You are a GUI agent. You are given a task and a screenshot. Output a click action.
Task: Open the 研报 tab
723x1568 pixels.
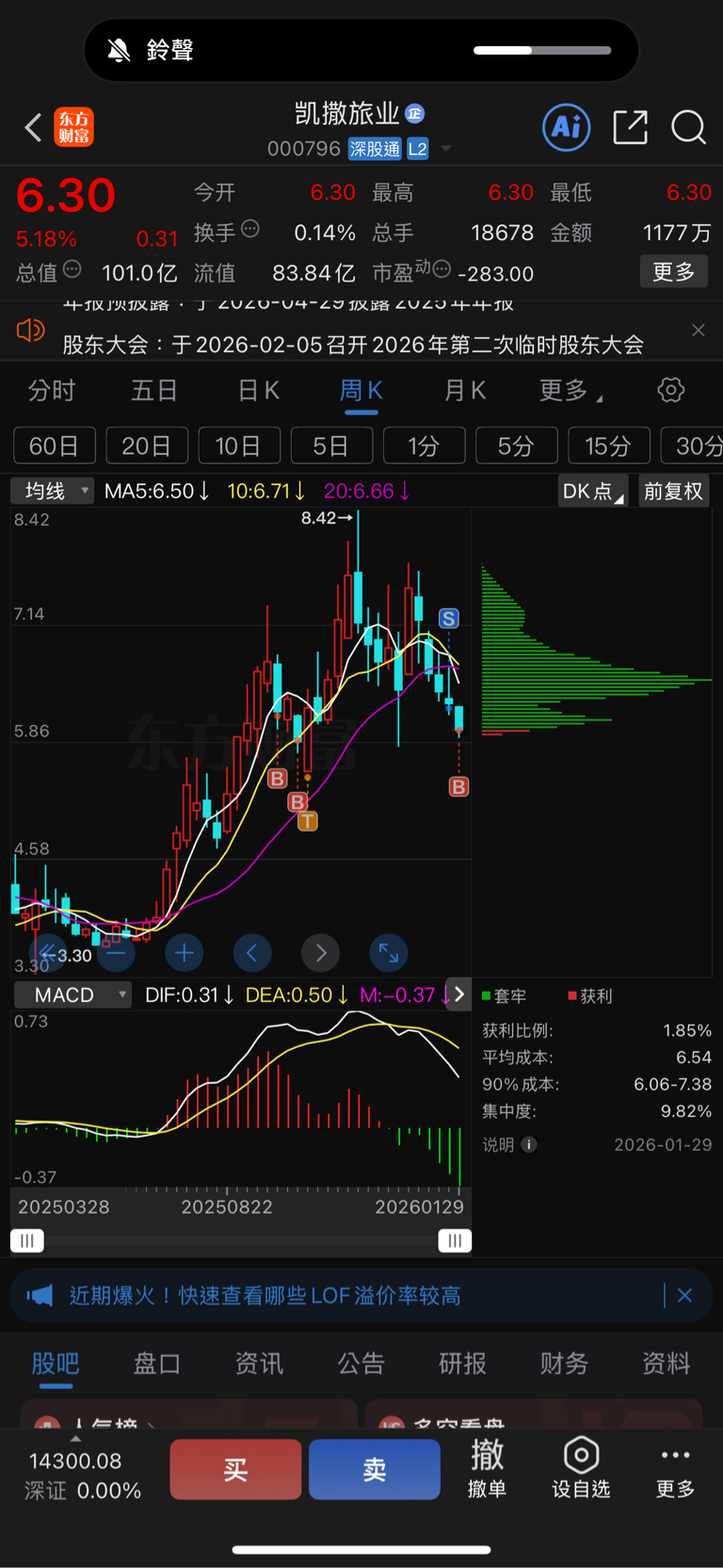click(462, 1364)
